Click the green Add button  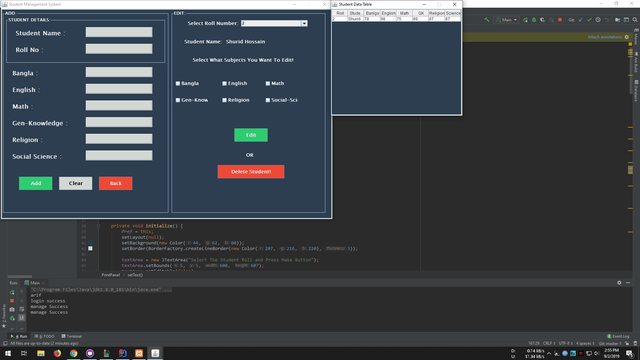pos(36,183)
